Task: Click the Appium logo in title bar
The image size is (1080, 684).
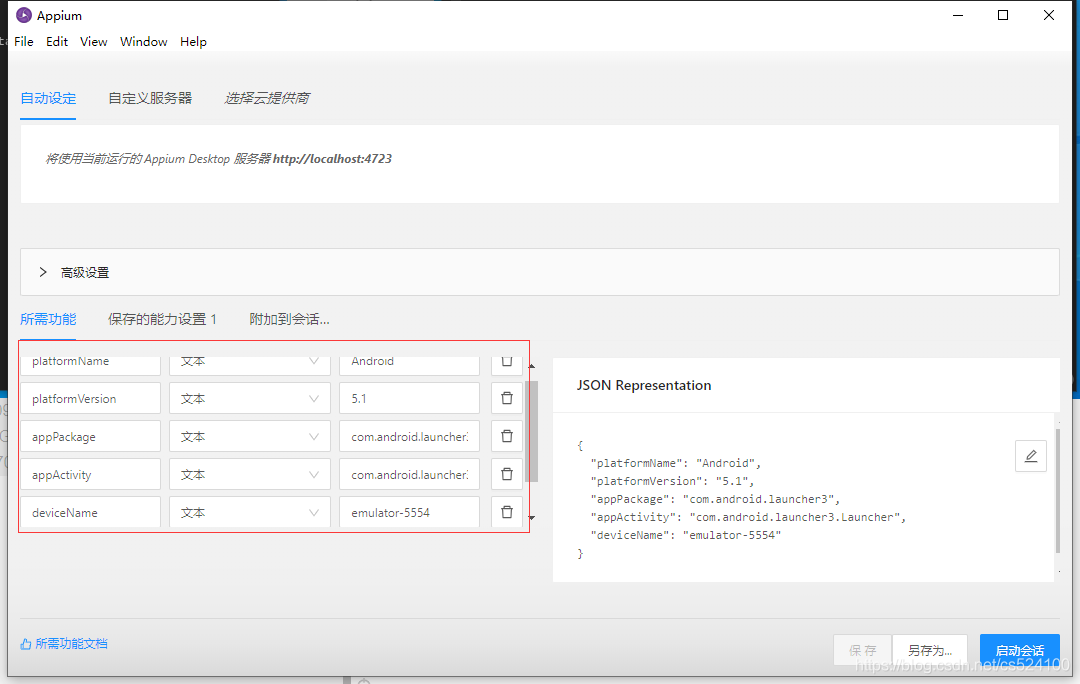Action: [23, 15]
